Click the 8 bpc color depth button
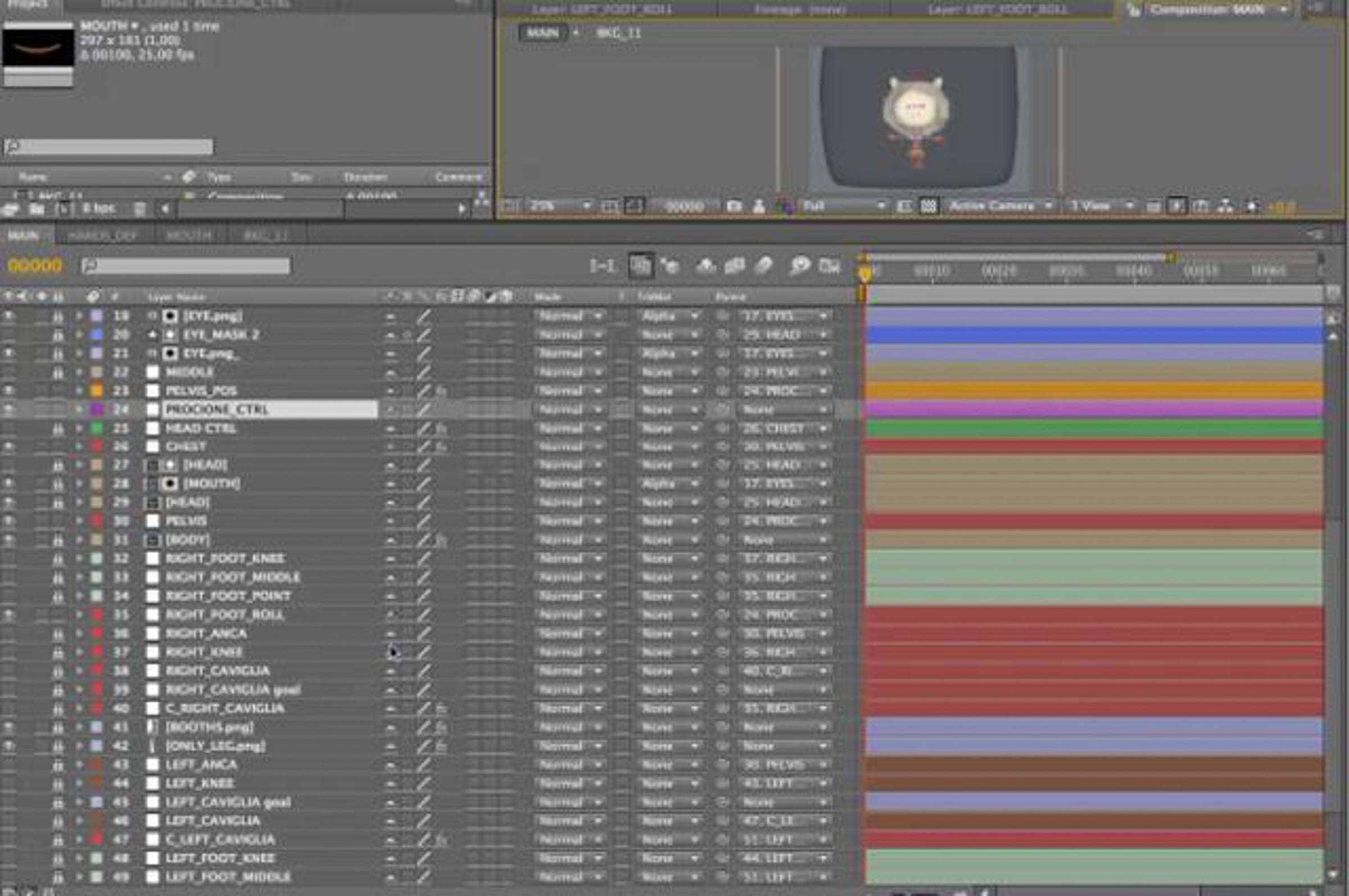 point(98,209)
